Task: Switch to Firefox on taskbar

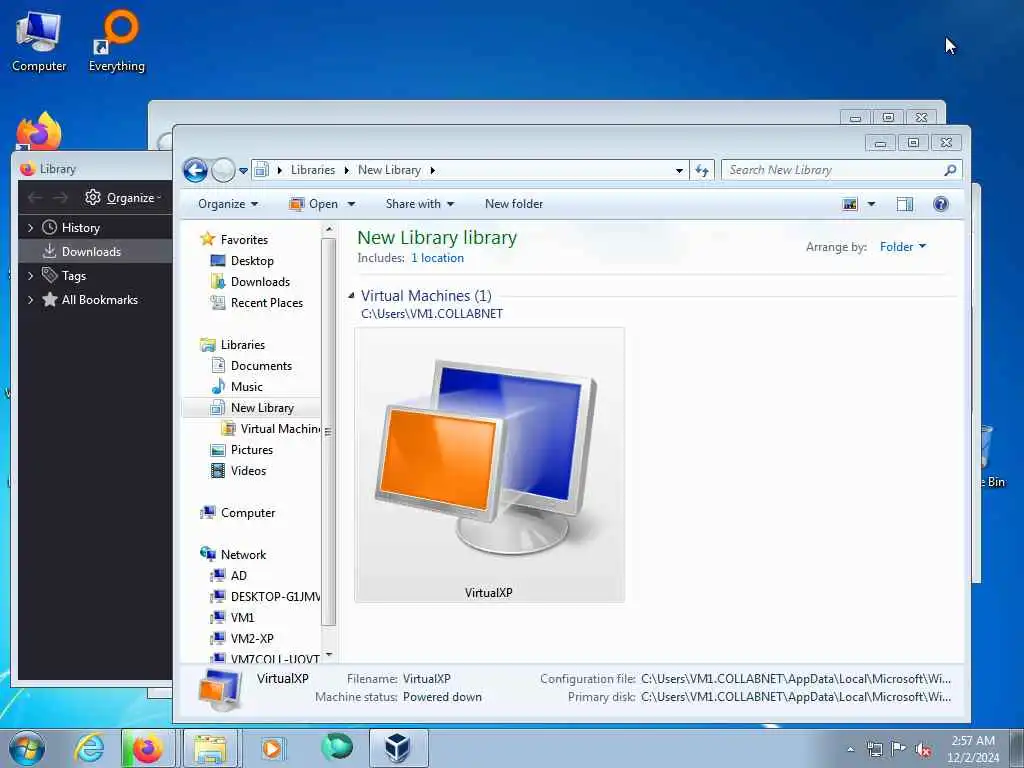Action: coord(148,748)
